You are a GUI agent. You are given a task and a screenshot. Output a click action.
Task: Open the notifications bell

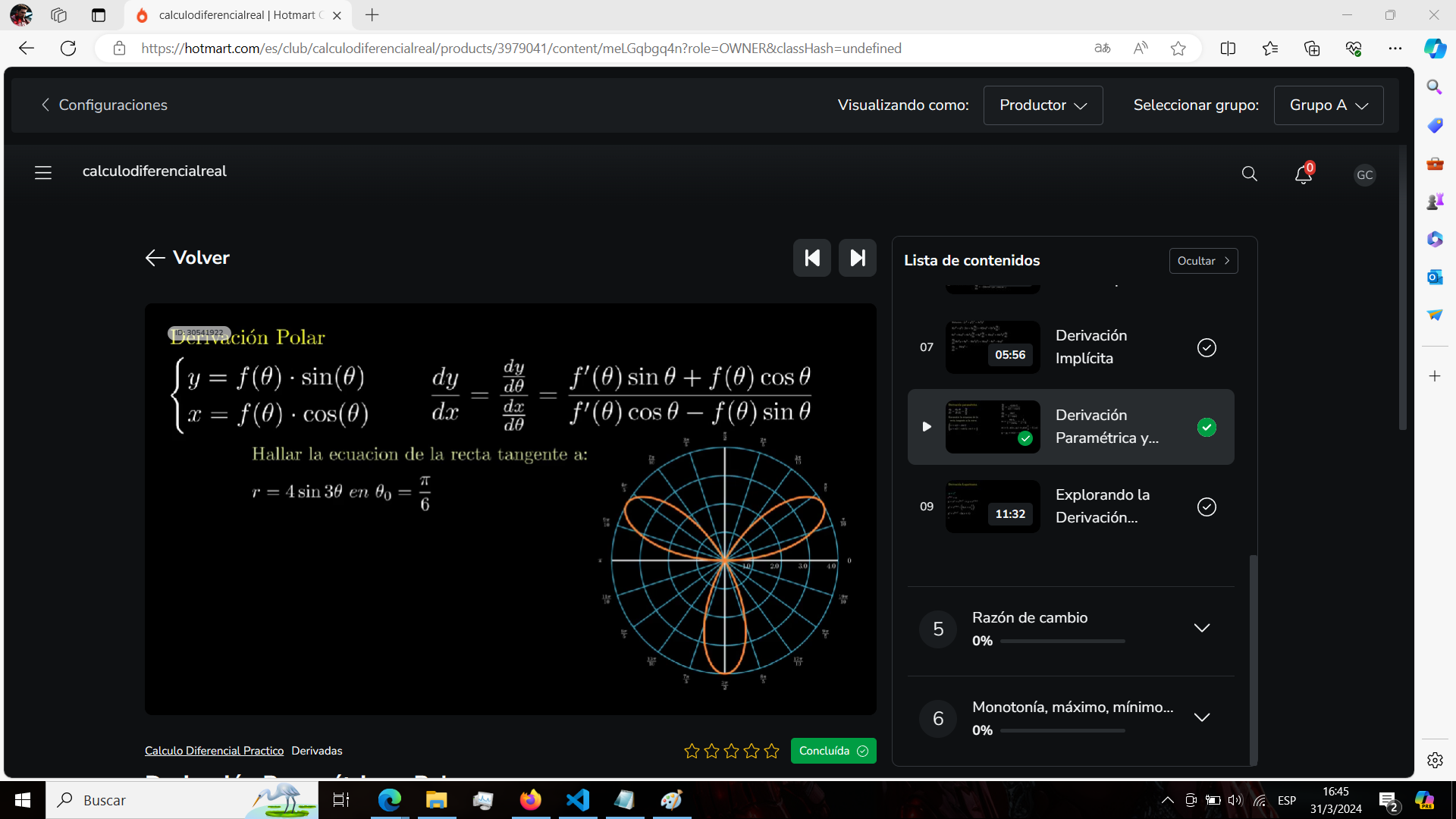tap(1304, 174)
